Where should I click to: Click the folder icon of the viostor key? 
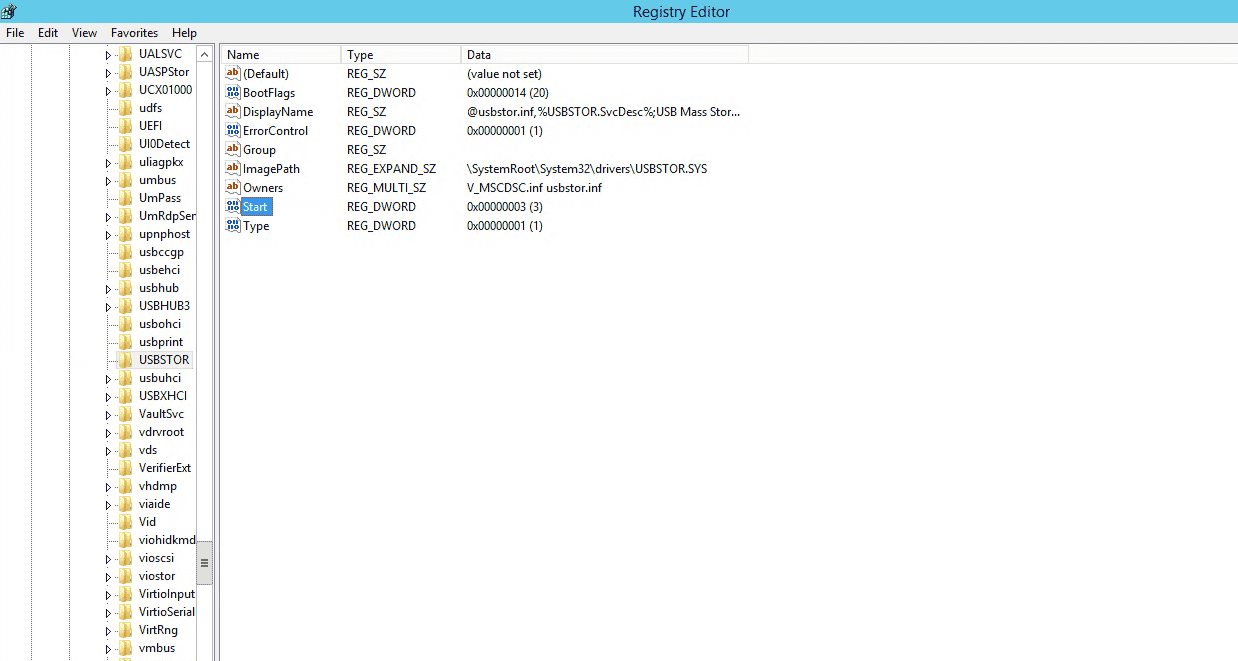tap(126, 576)
